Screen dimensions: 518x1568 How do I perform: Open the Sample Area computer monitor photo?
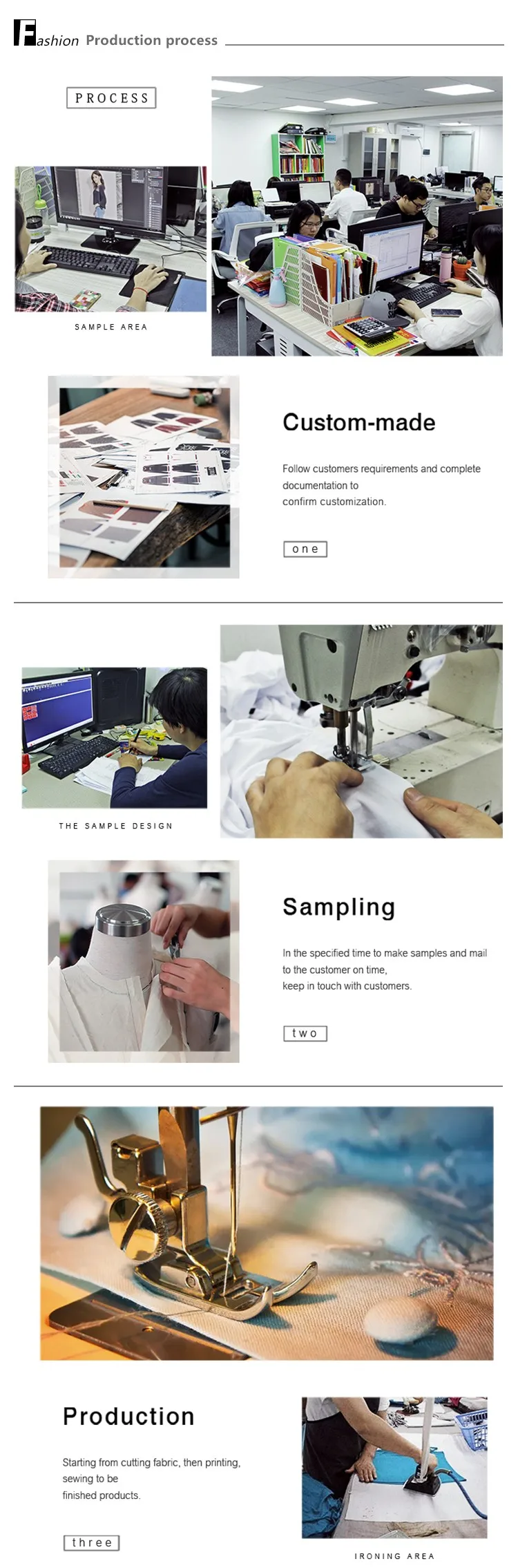(x=111, y=239)
